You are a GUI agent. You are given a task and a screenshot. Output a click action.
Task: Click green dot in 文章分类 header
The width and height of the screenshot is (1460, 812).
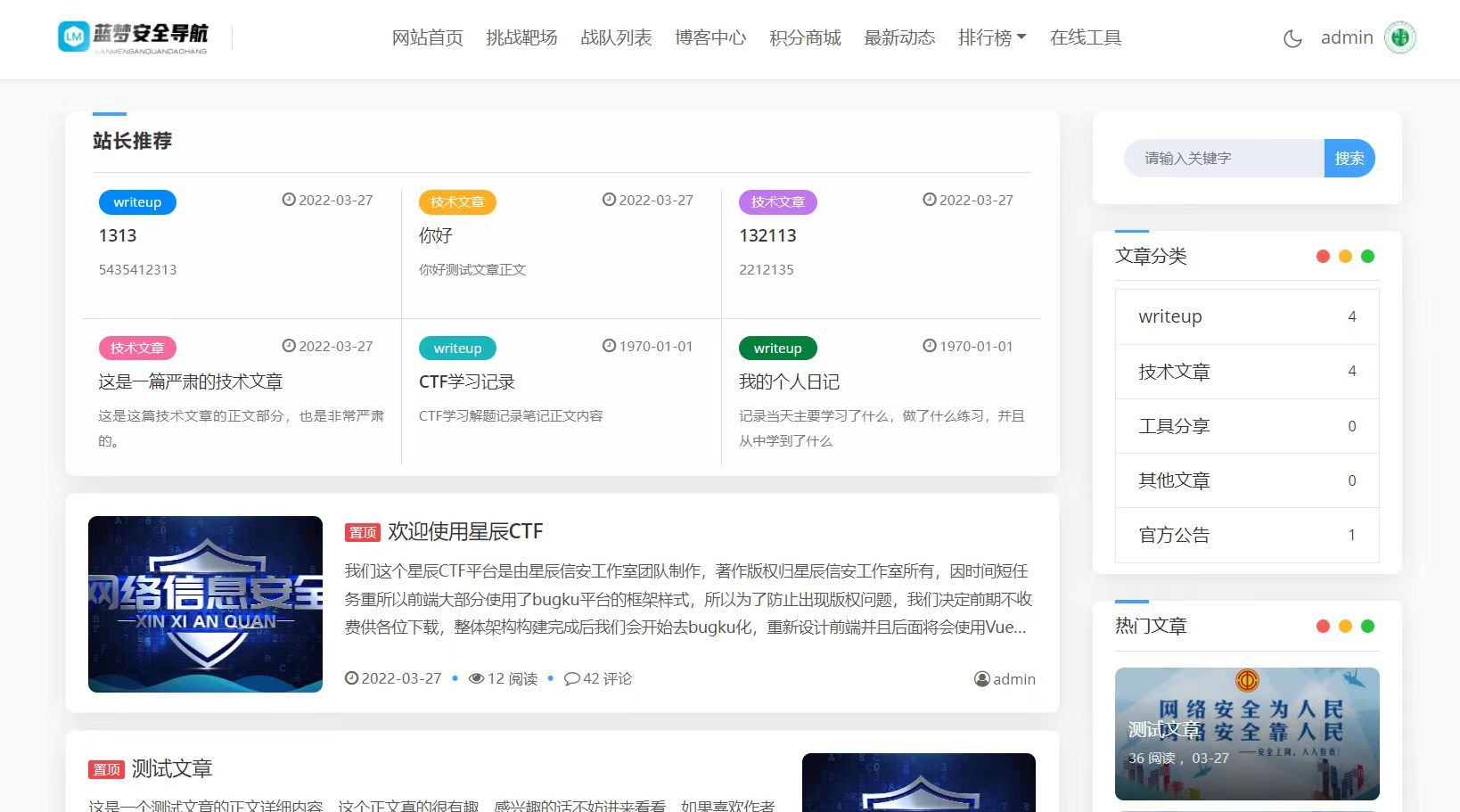coord(1367,257)
